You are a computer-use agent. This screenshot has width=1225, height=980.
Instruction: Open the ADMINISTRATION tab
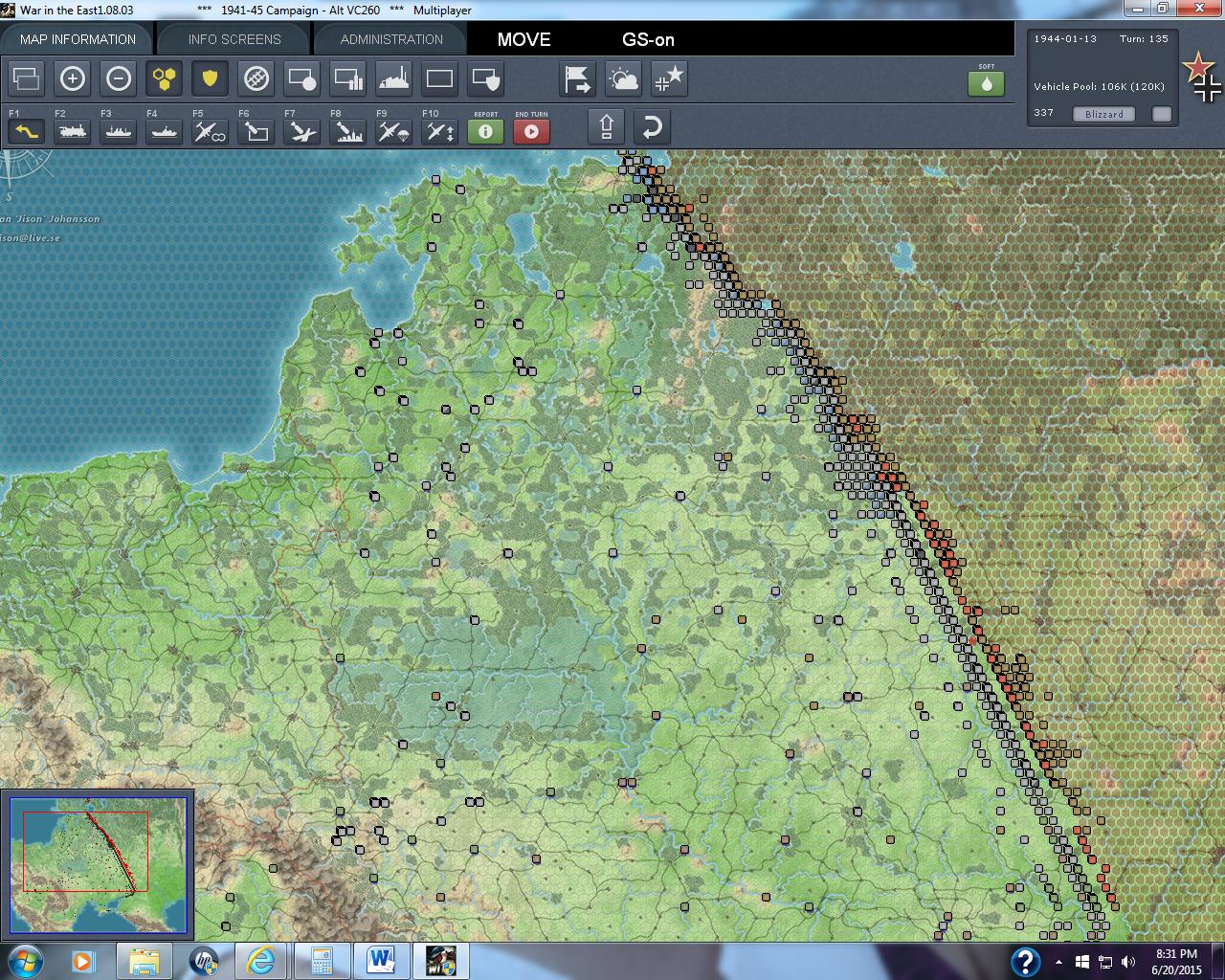click(x=391, y=39)
